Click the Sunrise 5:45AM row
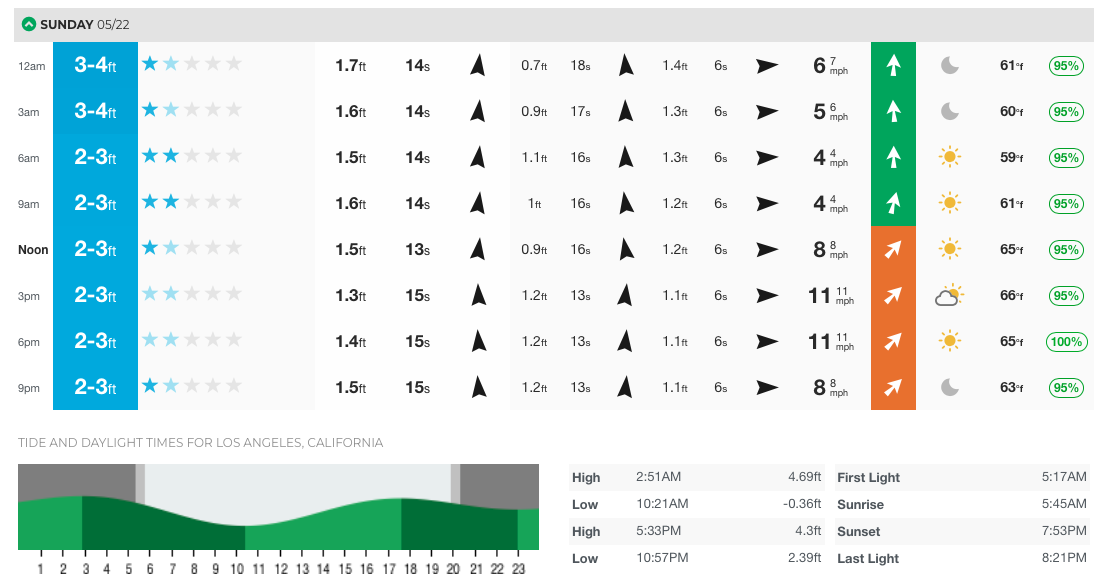This screenshot has width=1110, height=583. [961, 504]
